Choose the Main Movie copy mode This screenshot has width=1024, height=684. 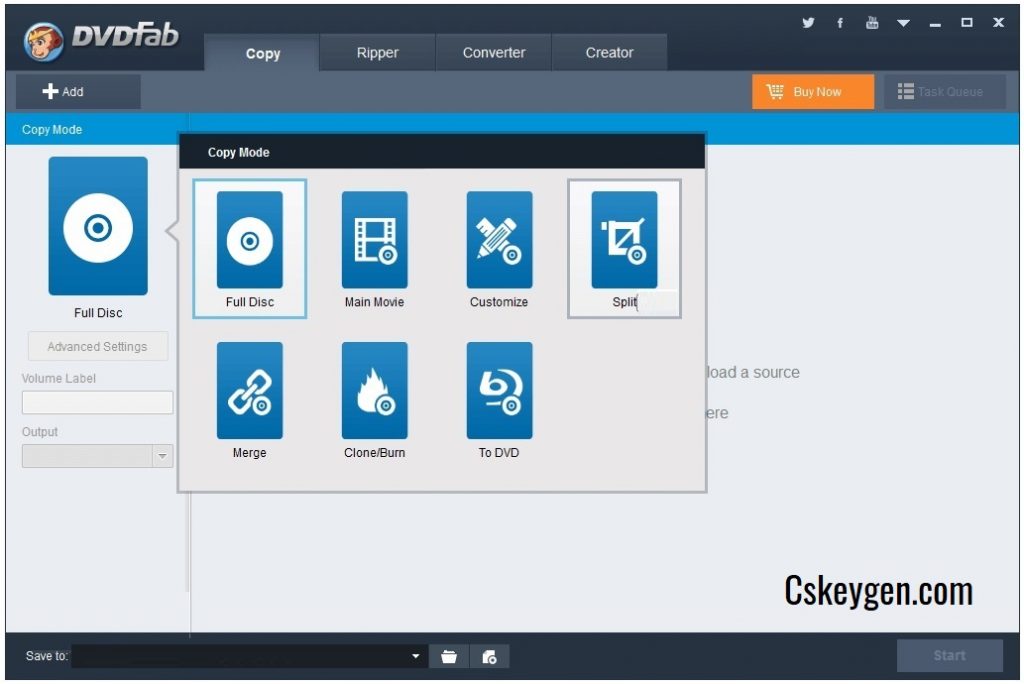point(374,249)
